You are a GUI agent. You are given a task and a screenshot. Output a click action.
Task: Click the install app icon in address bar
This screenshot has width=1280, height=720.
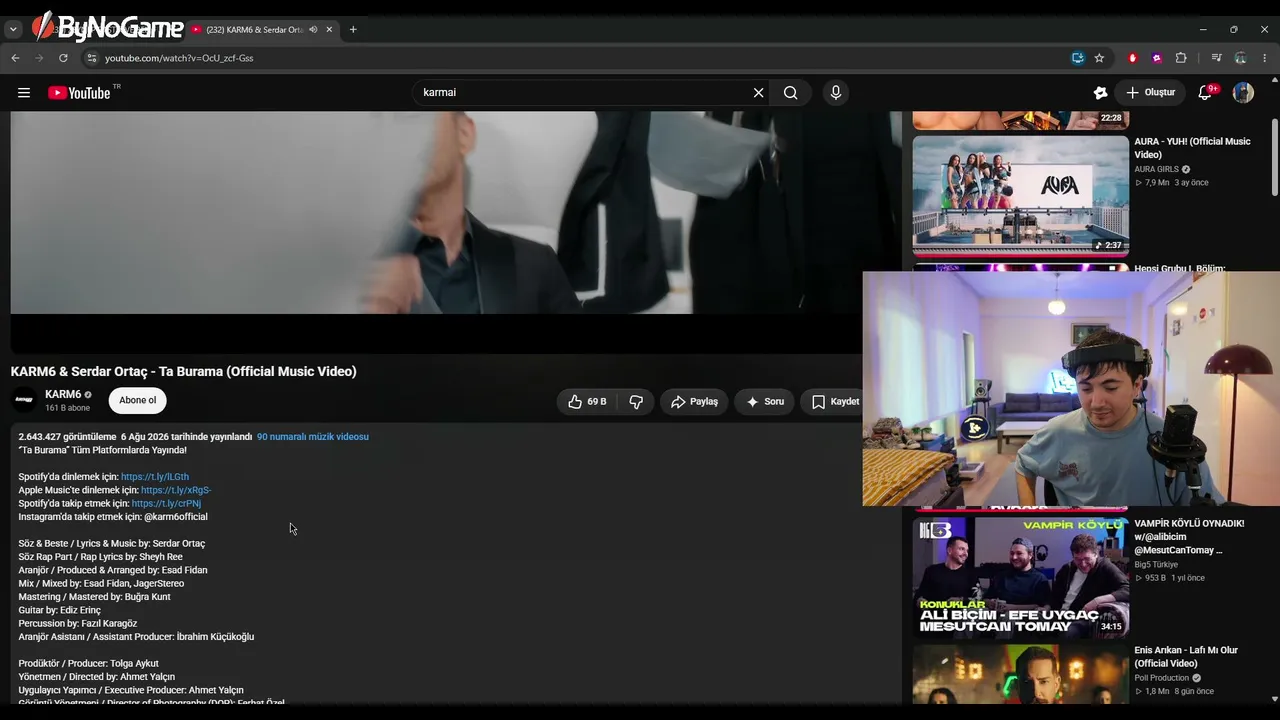(1077, 58)
